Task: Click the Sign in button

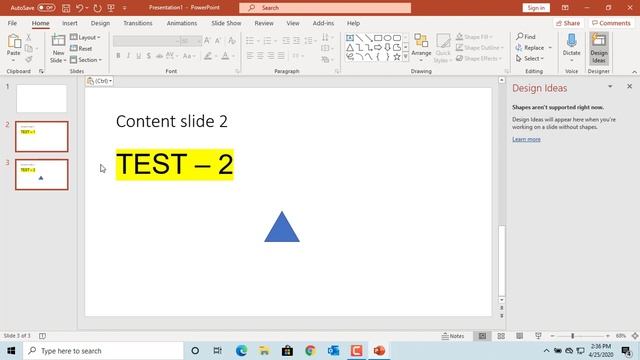Action: pyautogui.click(x=536, y=8)
